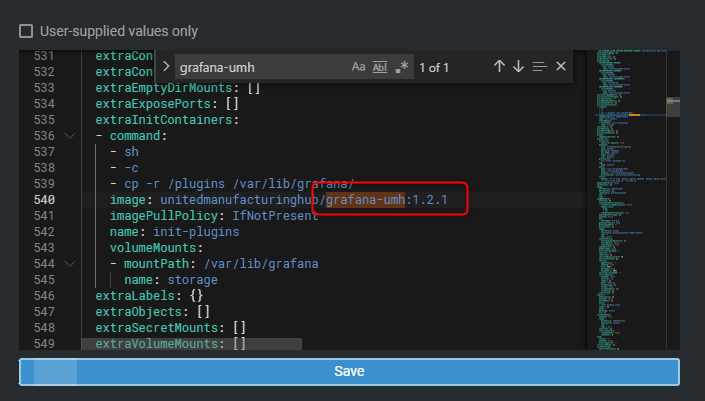
Task: Click 'extraLabels' key on line 546
Action: click(x=135, y=296)
